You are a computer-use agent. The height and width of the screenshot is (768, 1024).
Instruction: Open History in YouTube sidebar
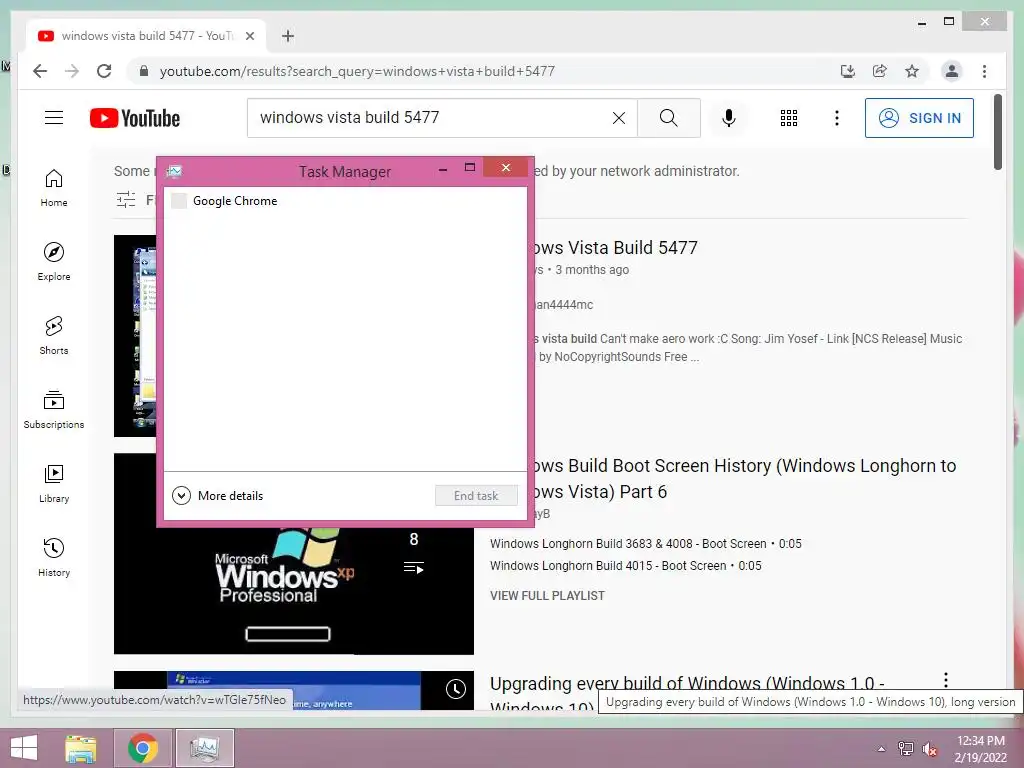tap(54, 558)
